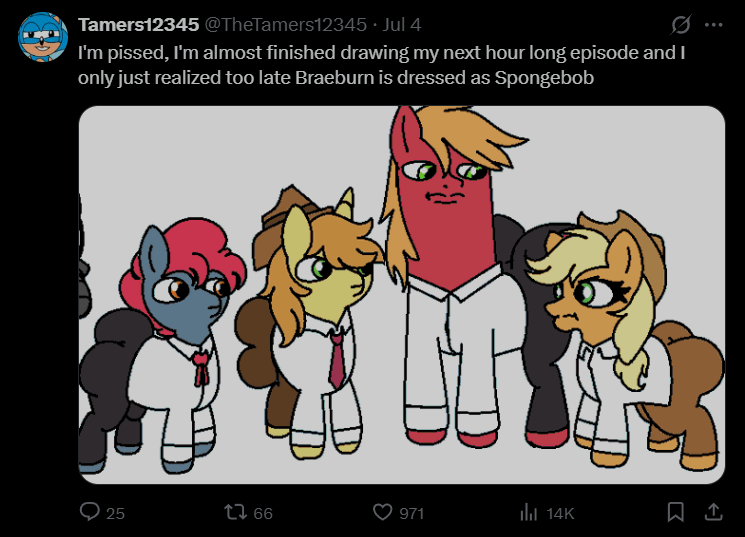
Task: Open the reply comment icon
Action: pos(89,512)
